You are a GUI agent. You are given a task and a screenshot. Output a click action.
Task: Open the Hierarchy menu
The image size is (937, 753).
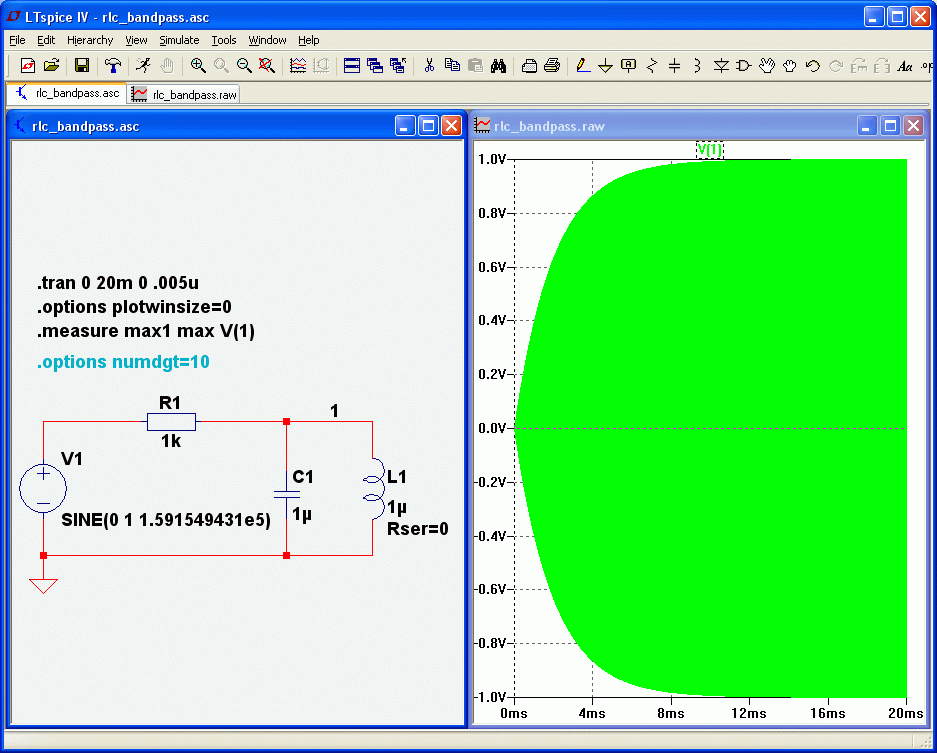90,40
